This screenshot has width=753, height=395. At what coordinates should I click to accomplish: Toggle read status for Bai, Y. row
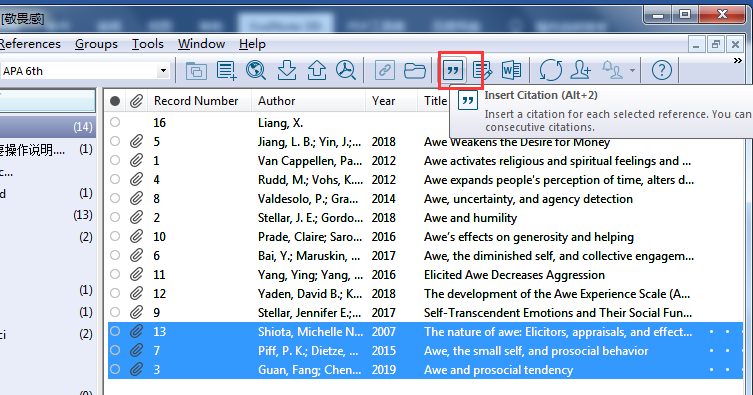point(115,255)
